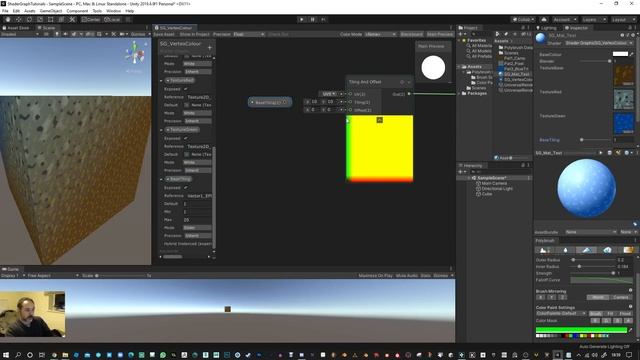Click the scene orientation gizmo
Screen dimensions: 640x360
click(x=135, y=53)
